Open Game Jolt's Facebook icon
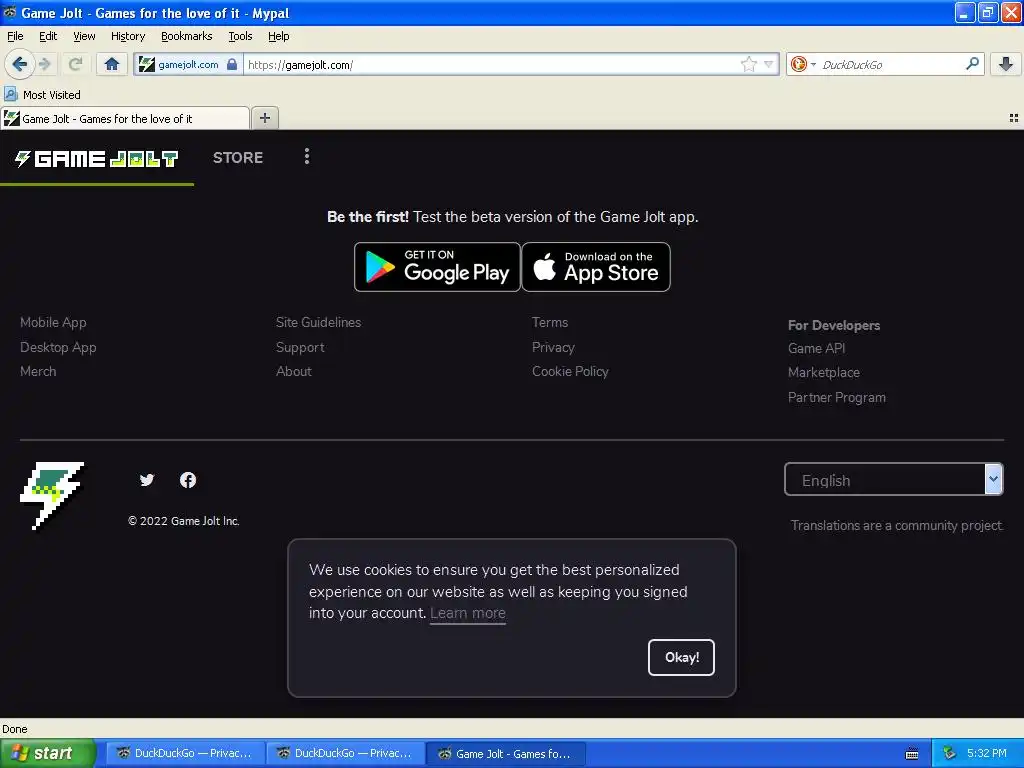Viewport: 1024px width, 768px height. (188, 480)
